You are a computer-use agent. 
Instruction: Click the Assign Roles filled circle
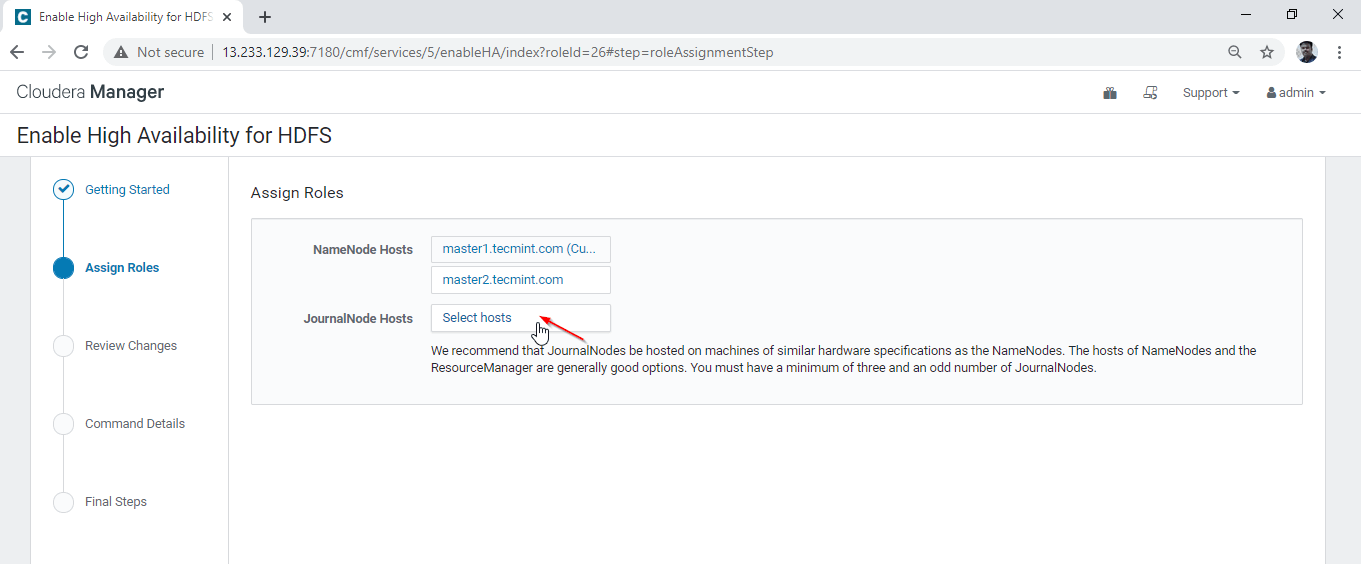point(63,267)
